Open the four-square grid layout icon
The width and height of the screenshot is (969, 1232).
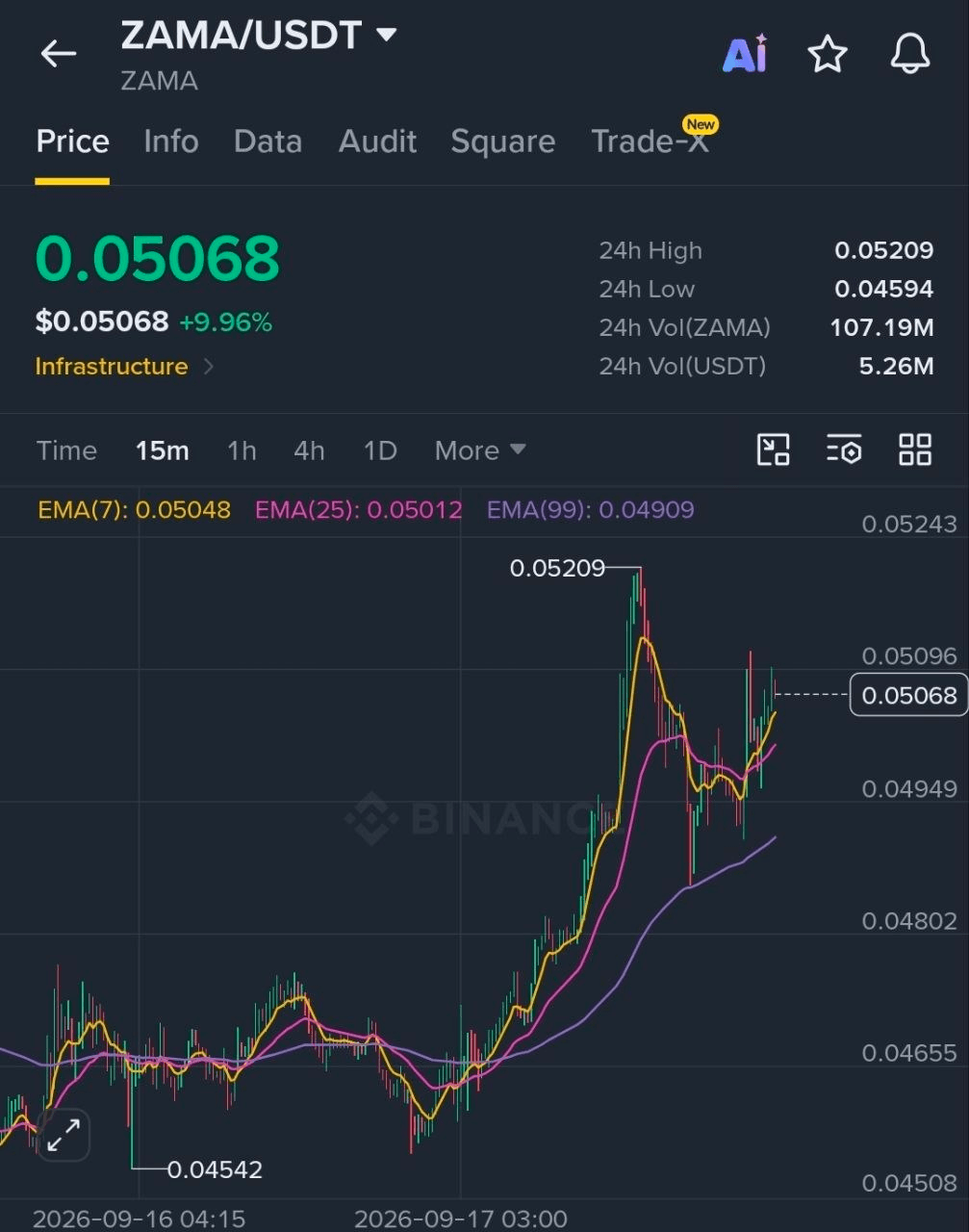click(x=915, y=449)
